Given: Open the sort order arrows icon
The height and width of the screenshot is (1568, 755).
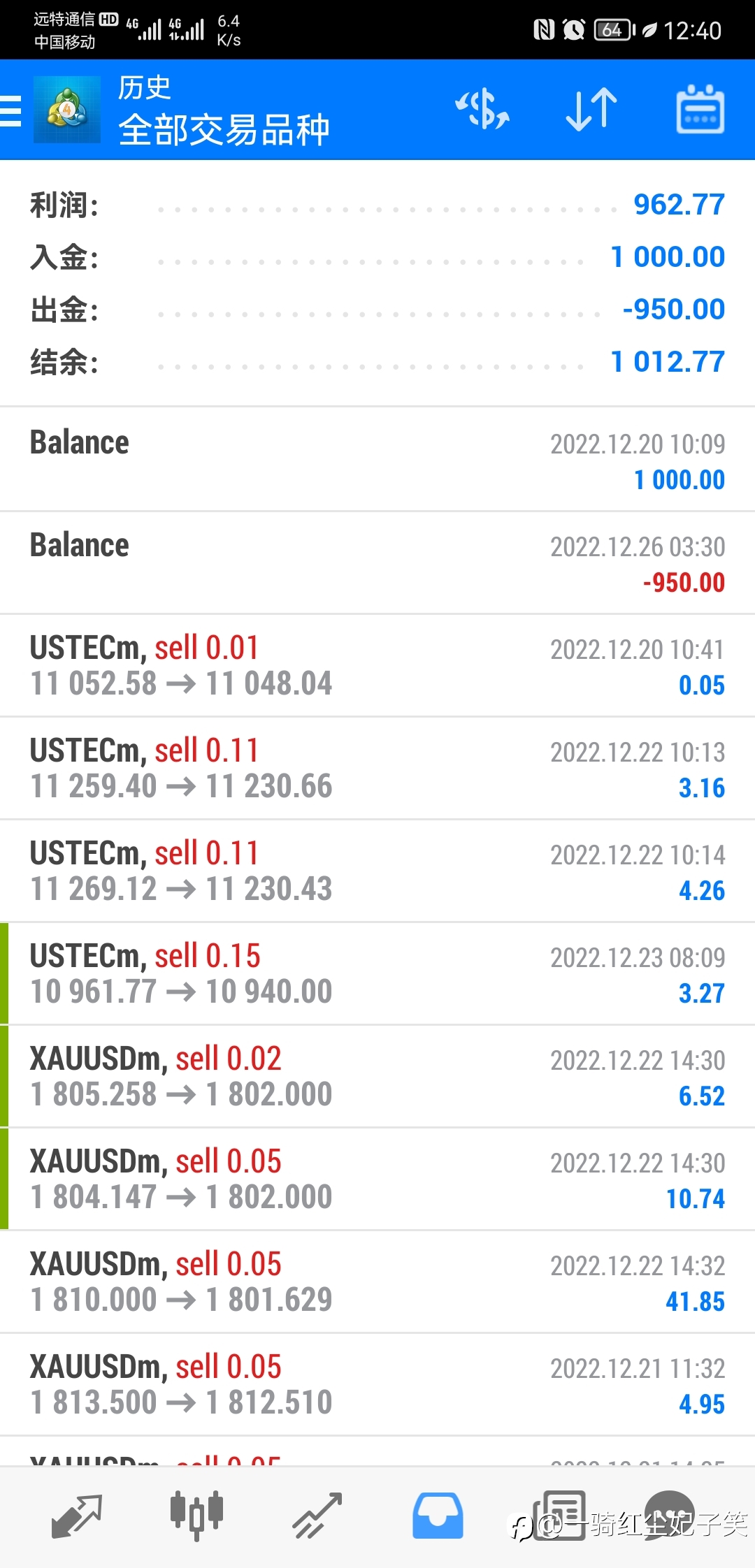Looking at the screenshot, I should point(591,110).
